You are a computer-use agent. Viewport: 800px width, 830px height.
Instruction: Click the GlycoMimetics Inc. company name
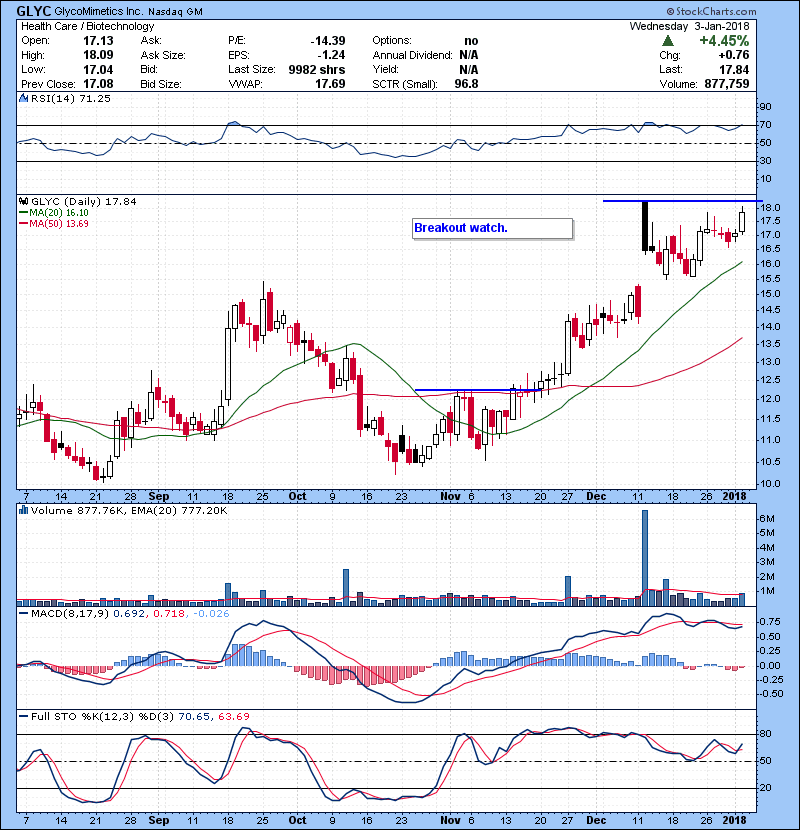(99, 11)
